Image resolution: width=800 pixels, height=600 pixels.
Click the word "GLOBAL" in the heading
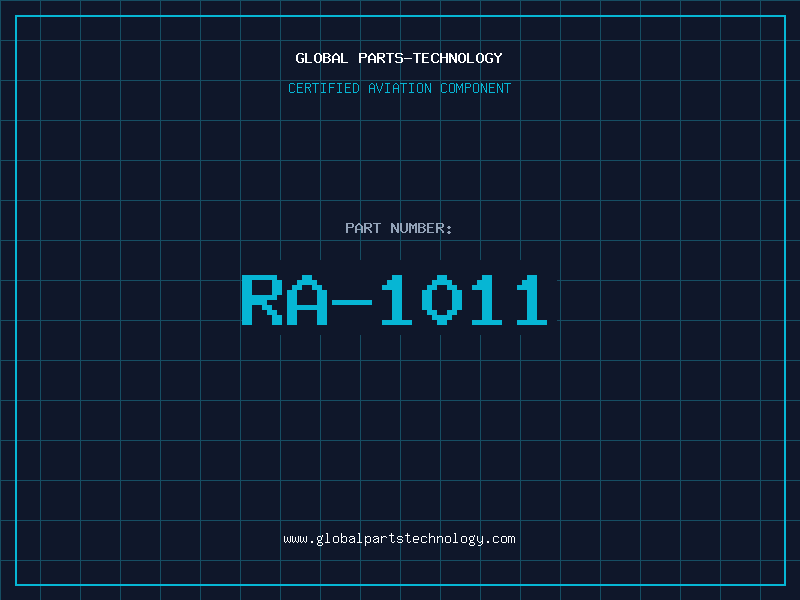(322, 59)
